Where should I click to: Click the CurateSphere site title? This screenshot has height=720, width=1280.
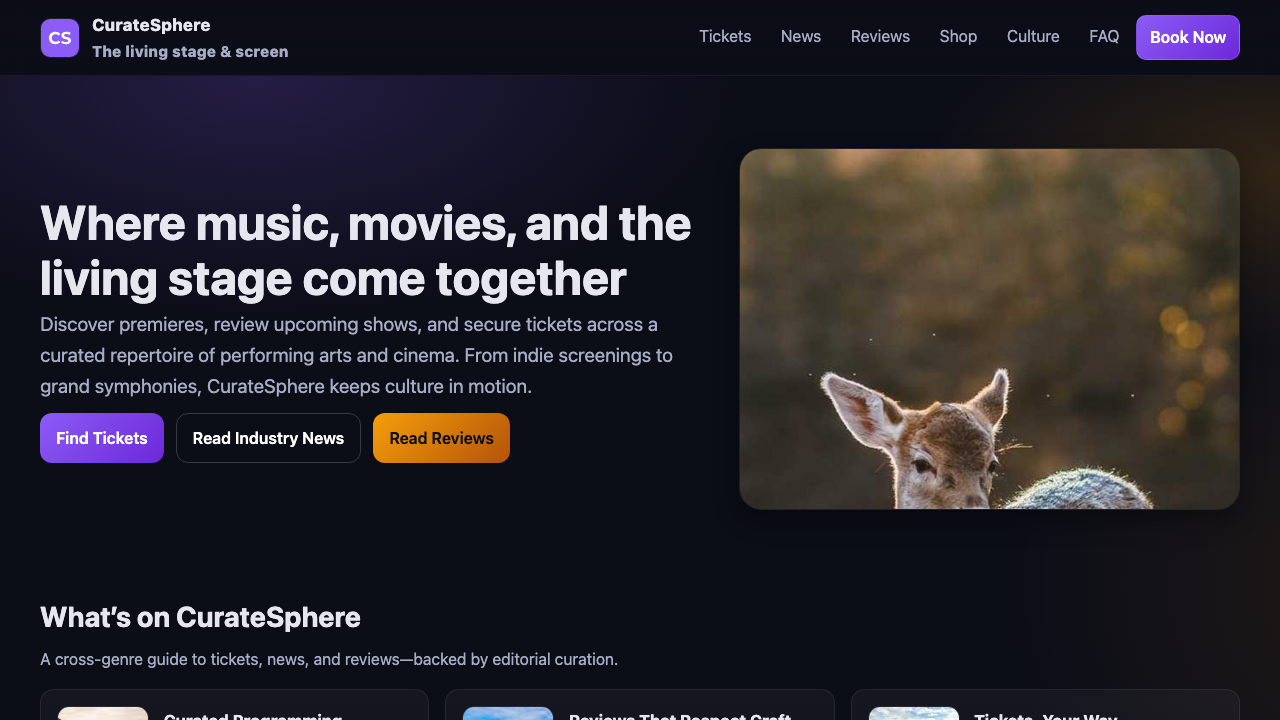coord(151,25)
